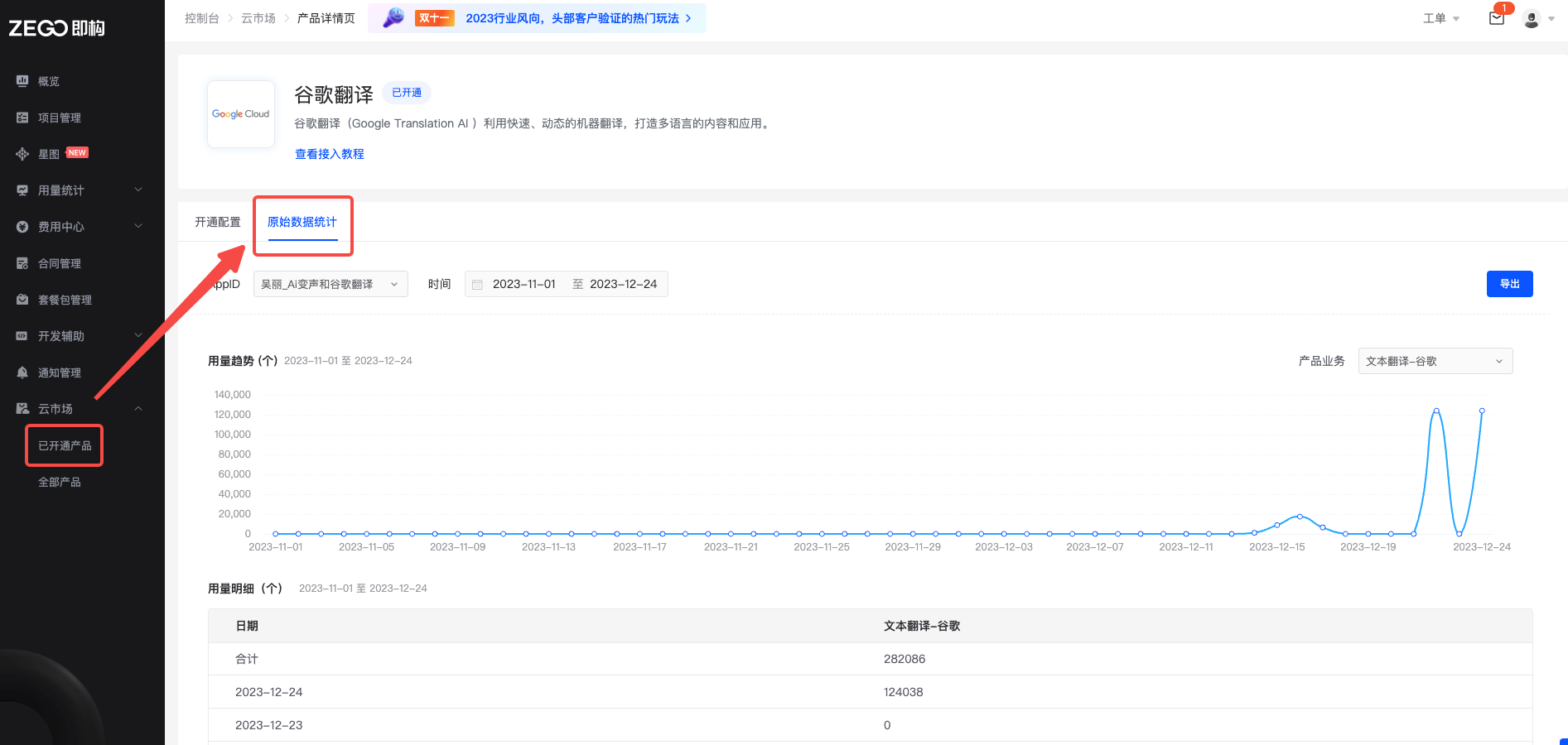Screen dimensions: 1568x745
Task: Collapse the 云市场 submenu chevron
Action: [x=138, y=408]
